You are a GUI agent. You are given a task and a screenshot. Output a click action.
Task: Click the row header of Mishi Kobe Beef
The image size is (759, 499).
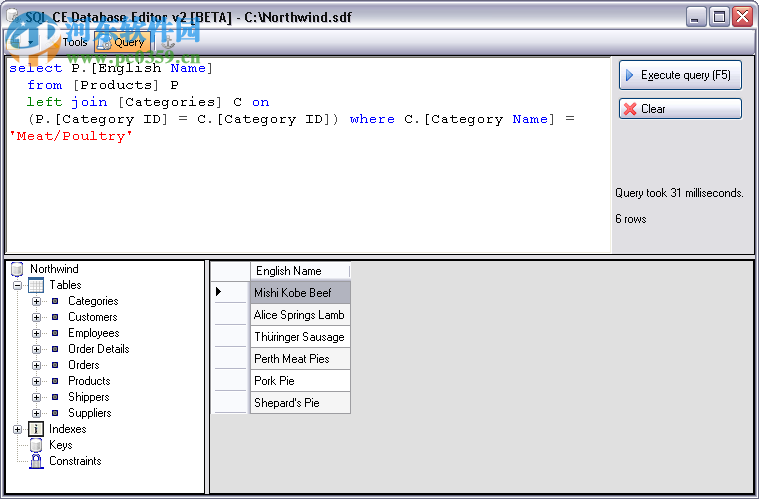[230, 292]
